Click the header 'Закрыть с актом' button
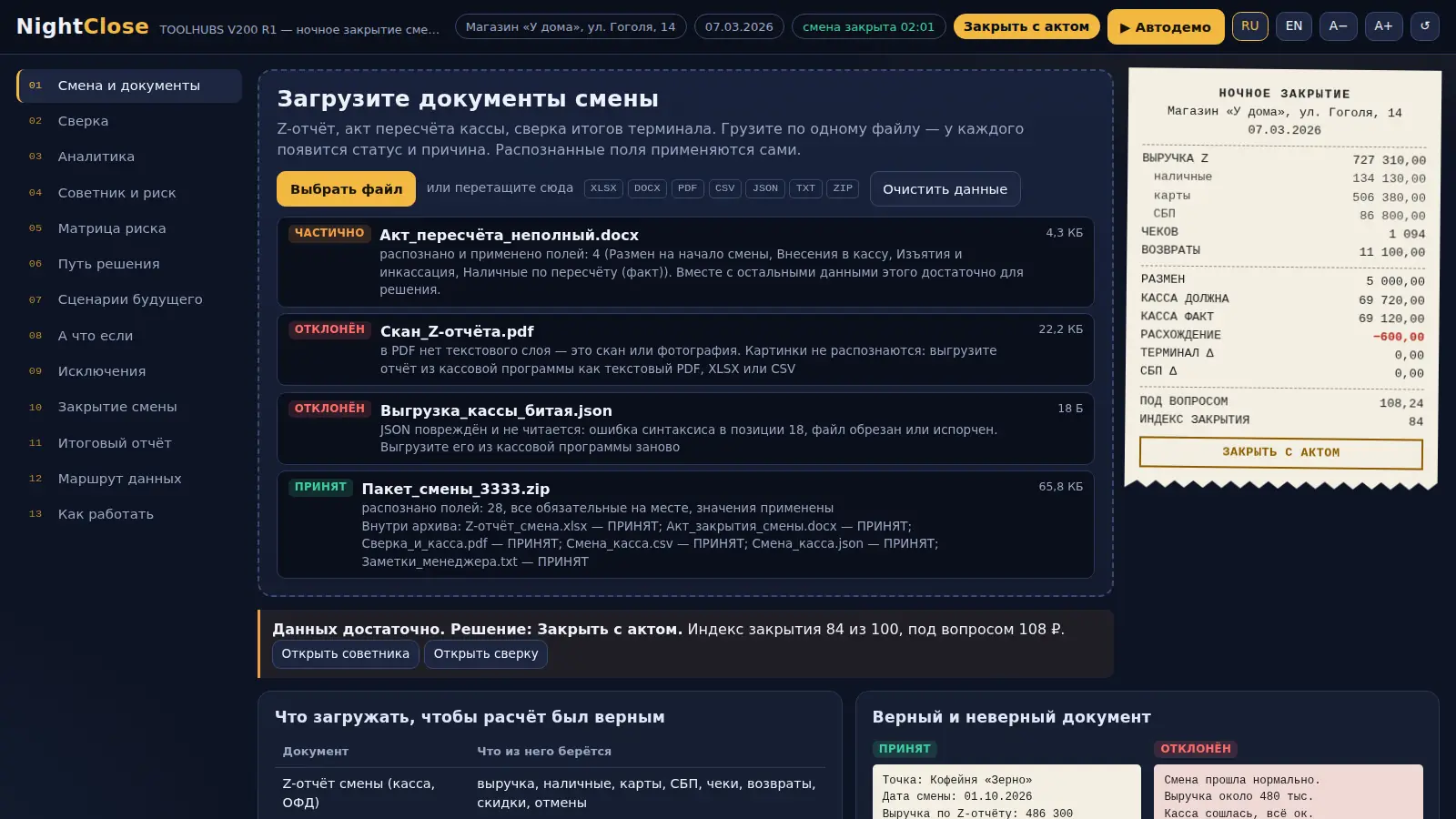 click(x=1026, y=26)
